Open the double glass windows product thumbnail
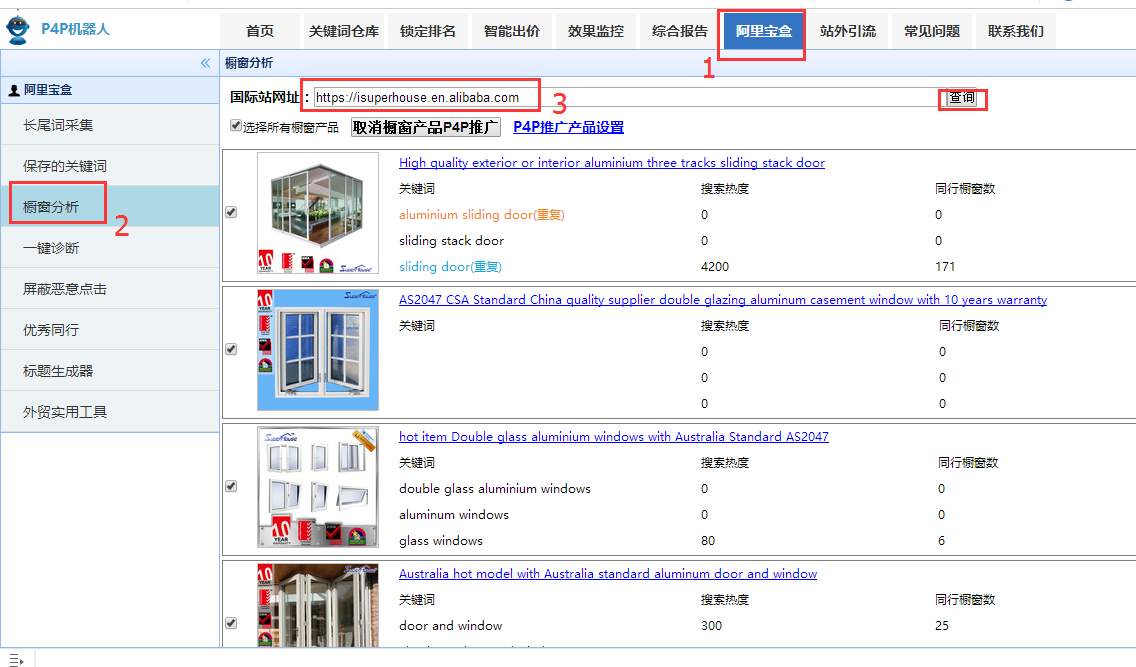This screenshot has height=667, width=1136. pyautogui.click(x=317, y=487)
